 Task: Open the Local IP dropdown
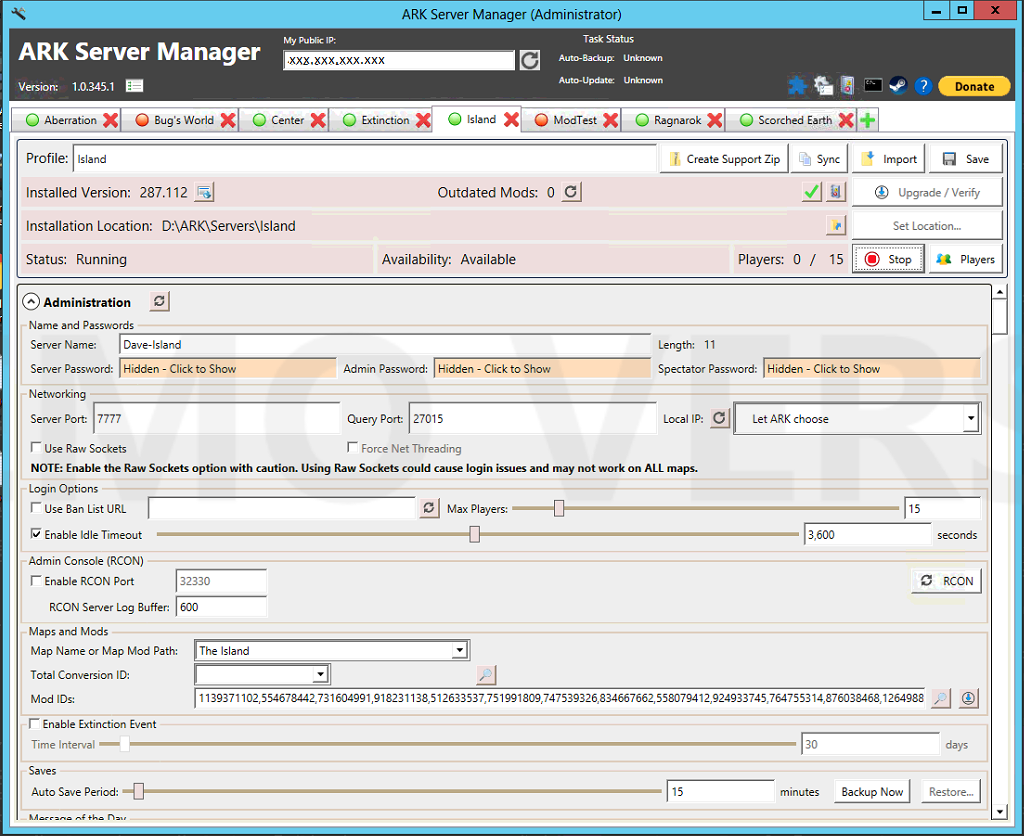coord(971,418)
